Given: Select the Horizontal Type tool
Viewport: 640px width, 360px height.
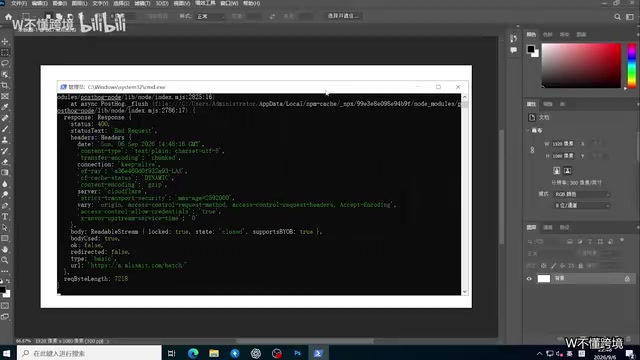Looking at the screenshot, I should (x=5, y=216).
